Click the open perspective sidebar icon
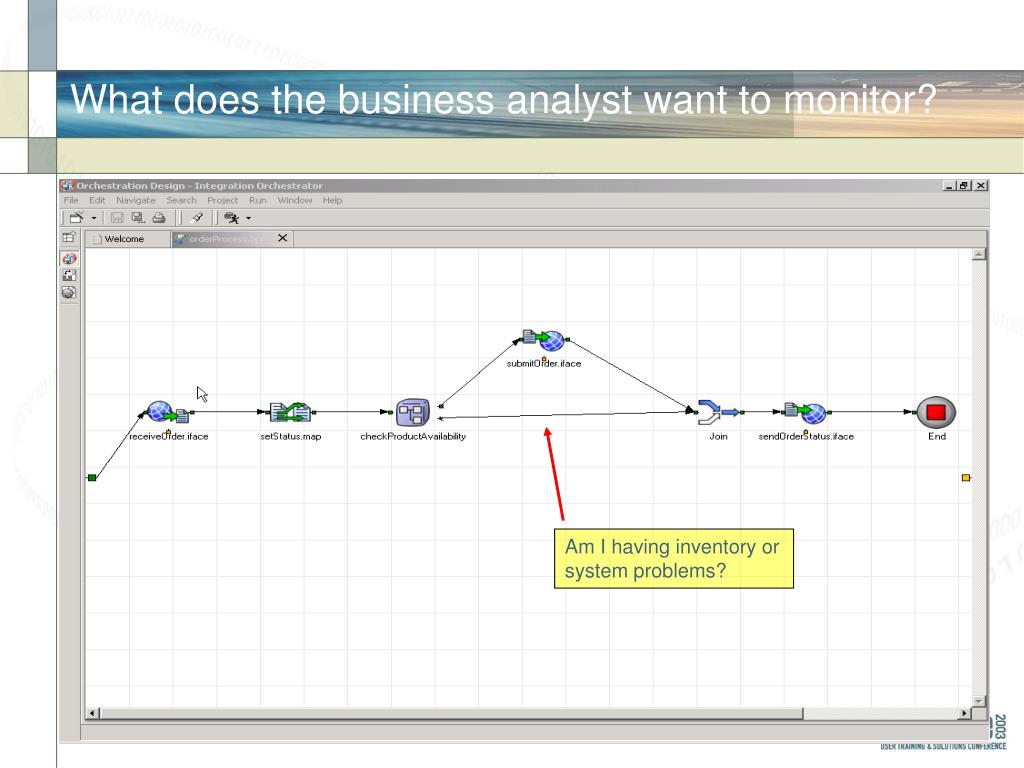This screenshot has height=768, width=1024. click(69, 237)
